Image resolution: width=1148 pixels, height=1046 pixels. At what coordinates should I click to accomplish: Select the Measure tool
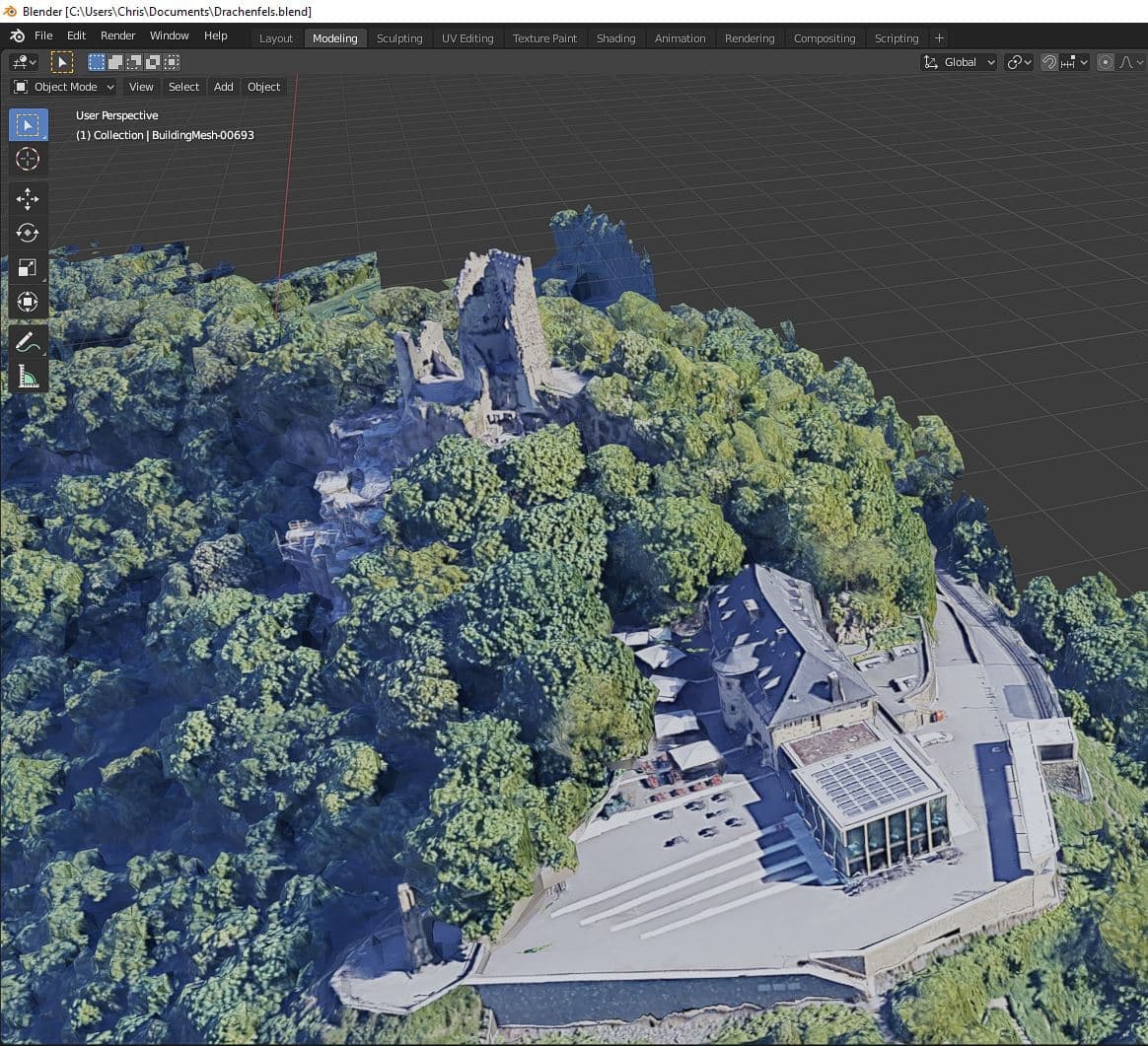[28, 377]
